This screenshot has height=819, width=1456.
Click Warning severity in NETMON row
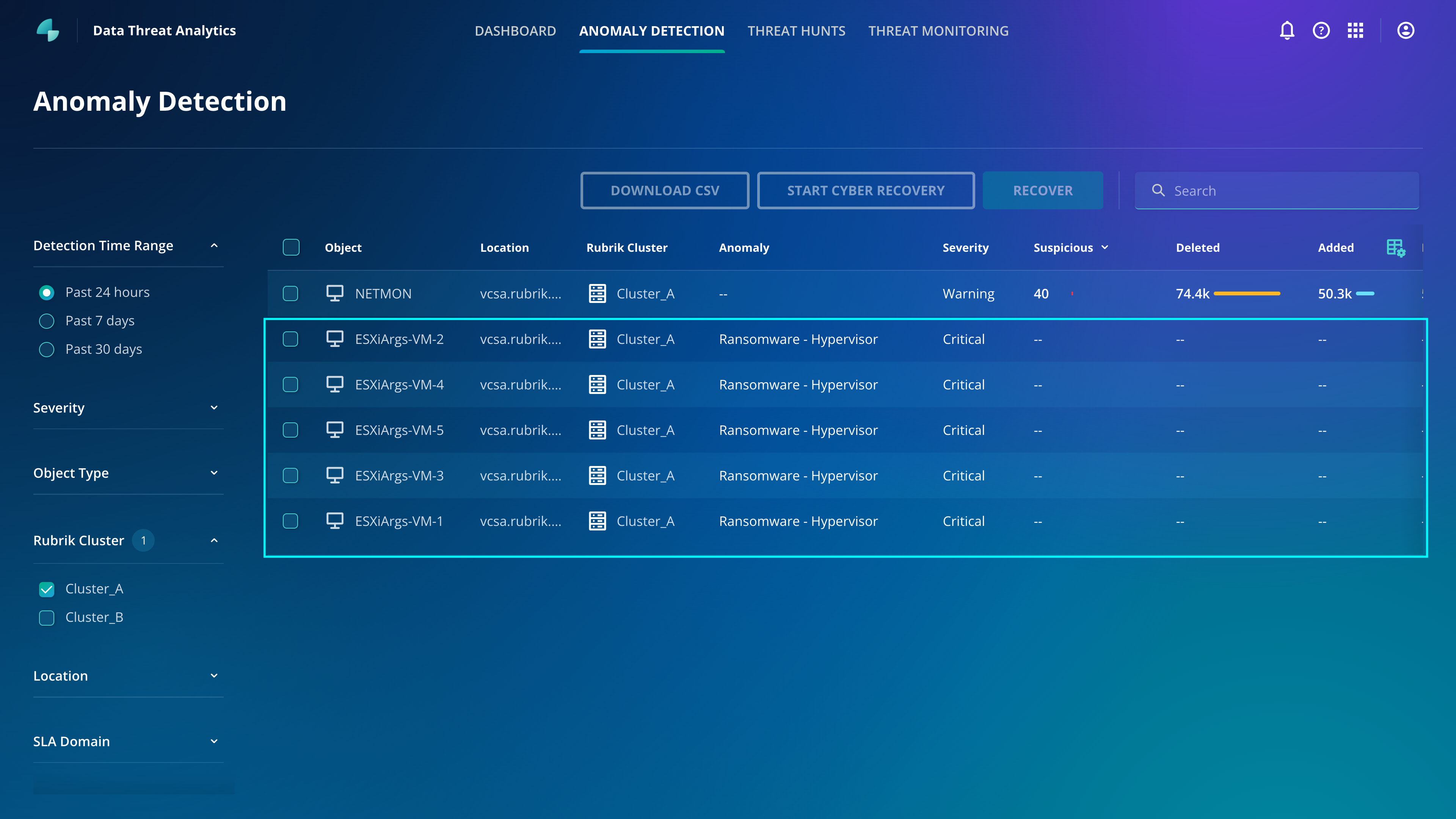click(968, 293)
